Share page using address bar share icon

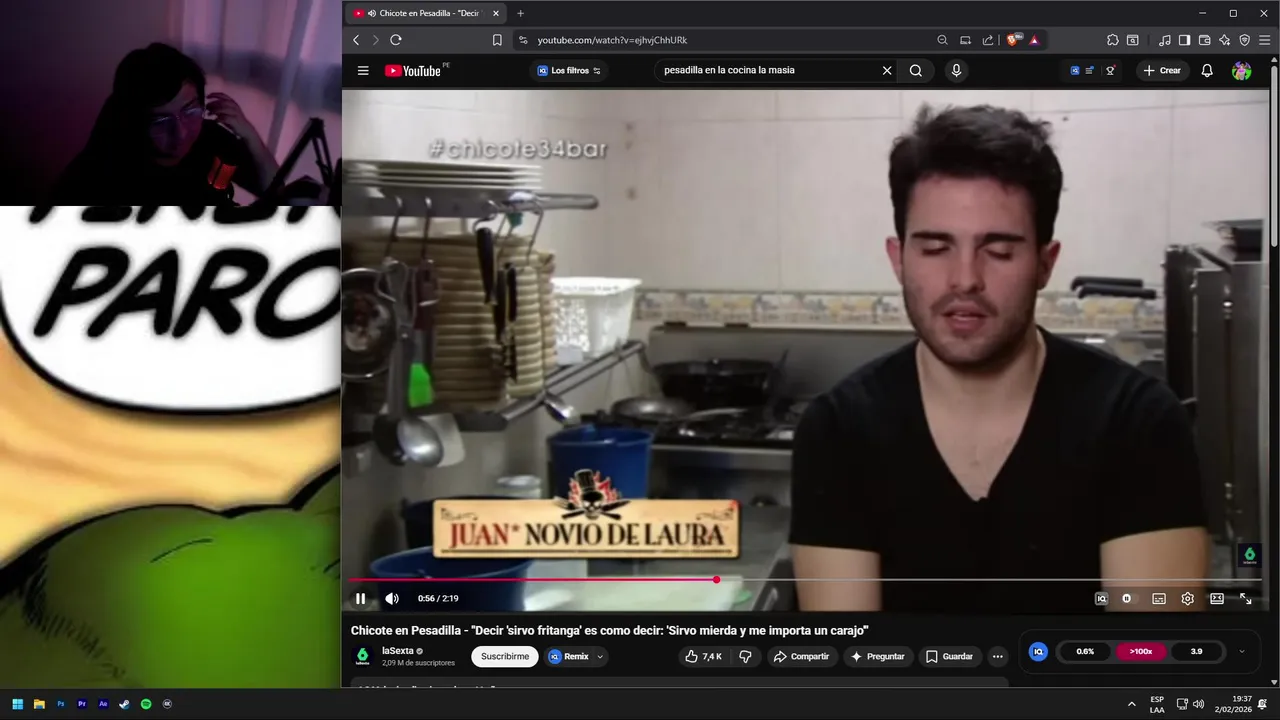point(988,40)
